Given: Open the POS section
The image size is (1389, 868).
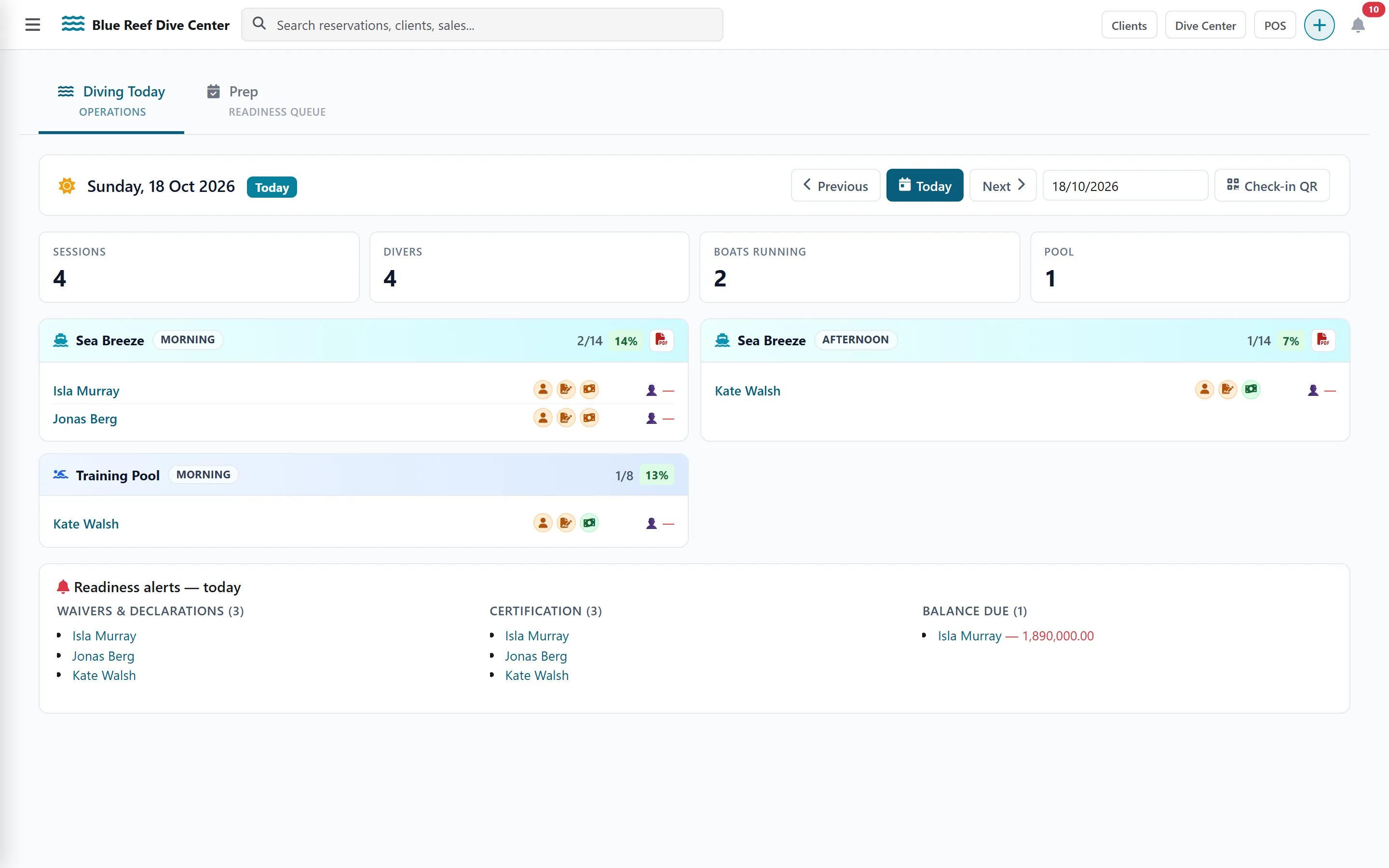Looking at the screenshot, I should 1275,25.
